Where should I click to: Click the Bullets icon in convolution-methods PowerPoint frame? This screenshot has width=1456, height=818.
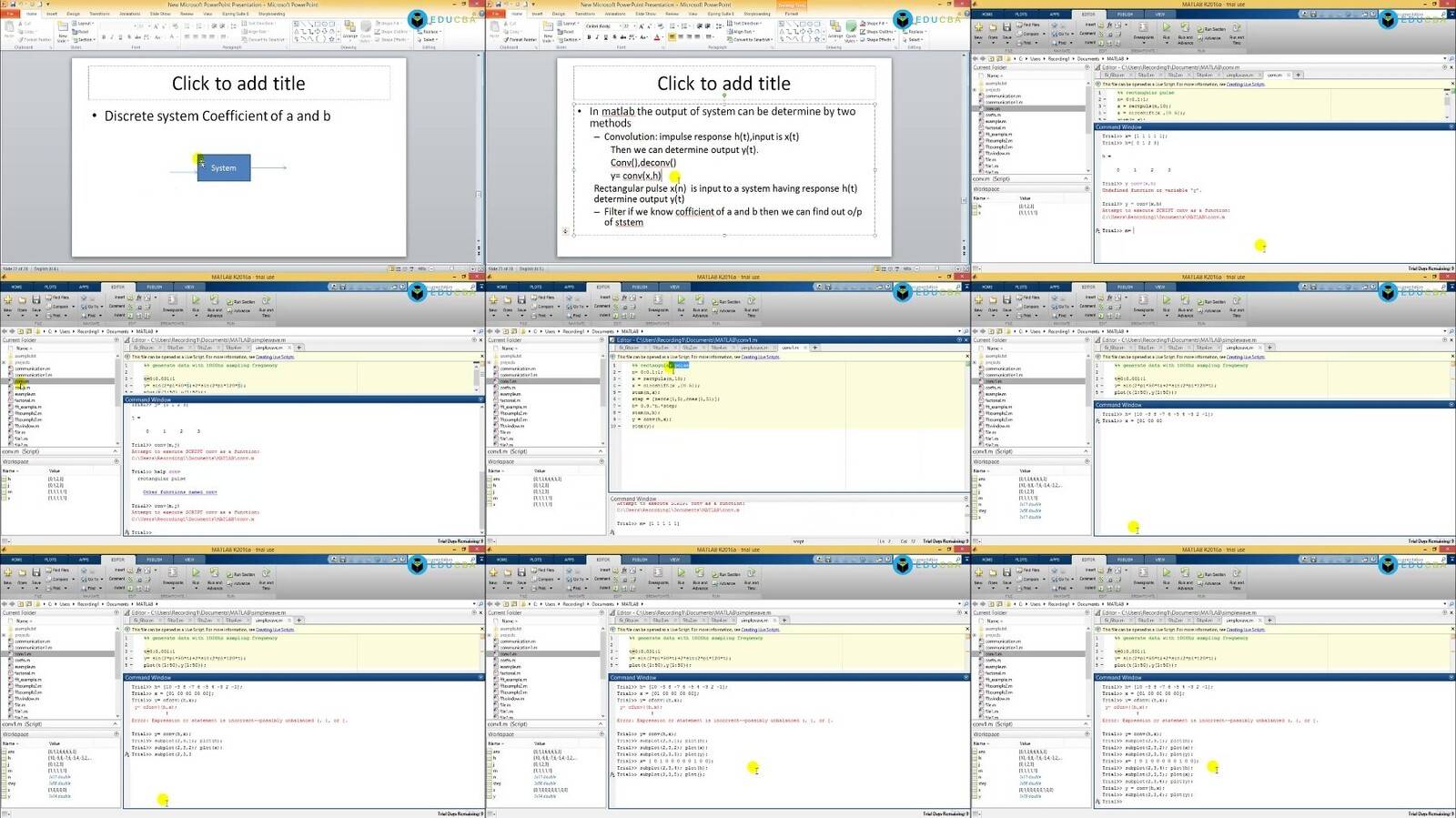click(672, 26)
